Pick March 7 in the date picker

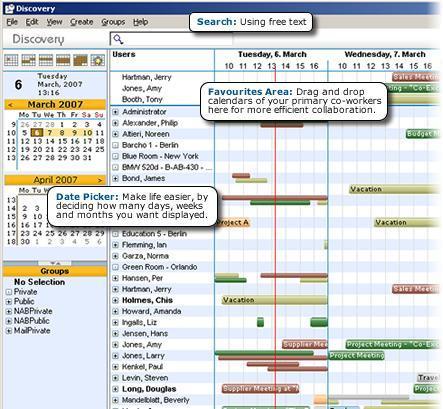click(50, 133)
